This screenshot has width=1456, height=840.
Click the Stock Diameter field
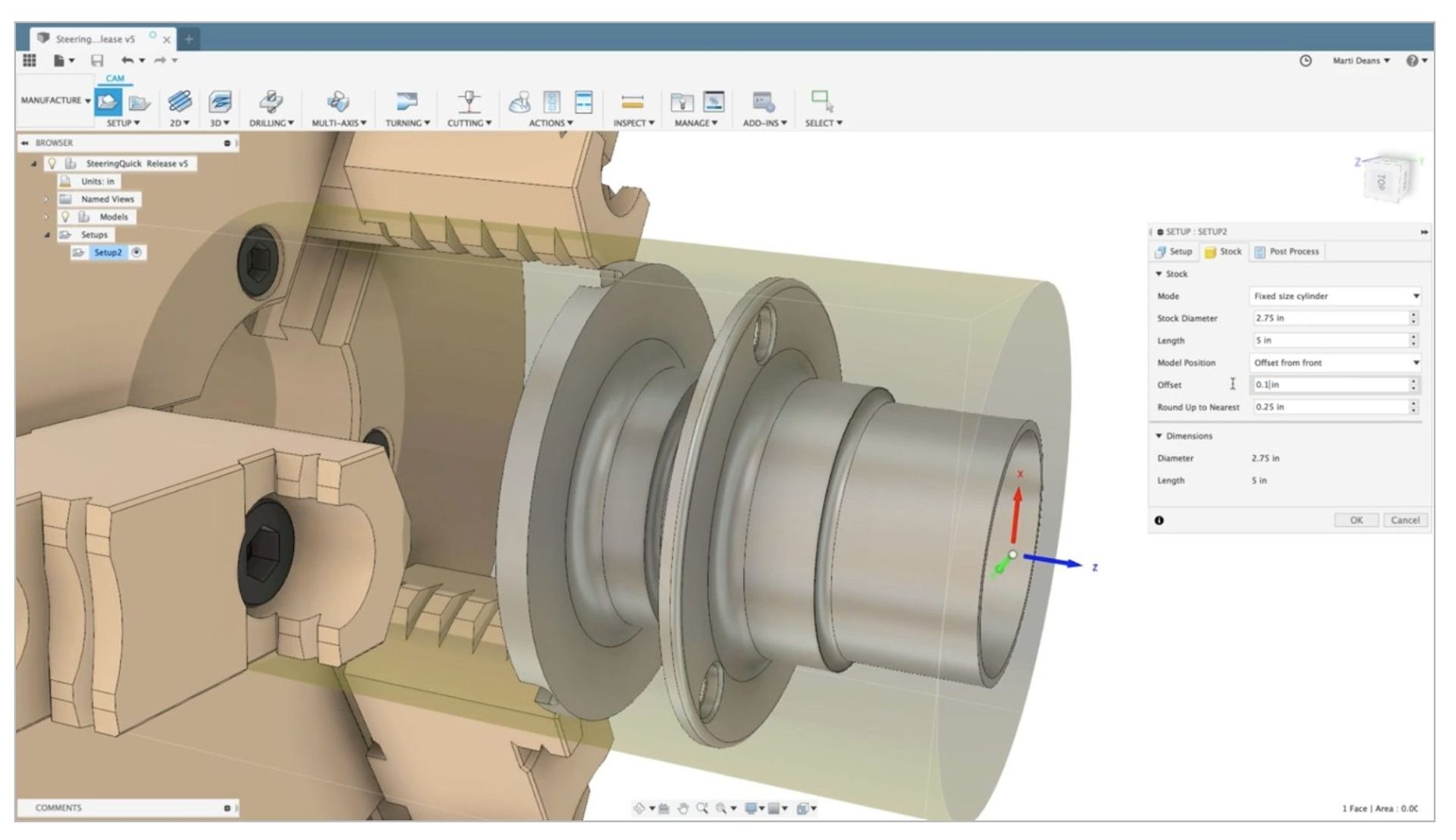[1329, 318]
